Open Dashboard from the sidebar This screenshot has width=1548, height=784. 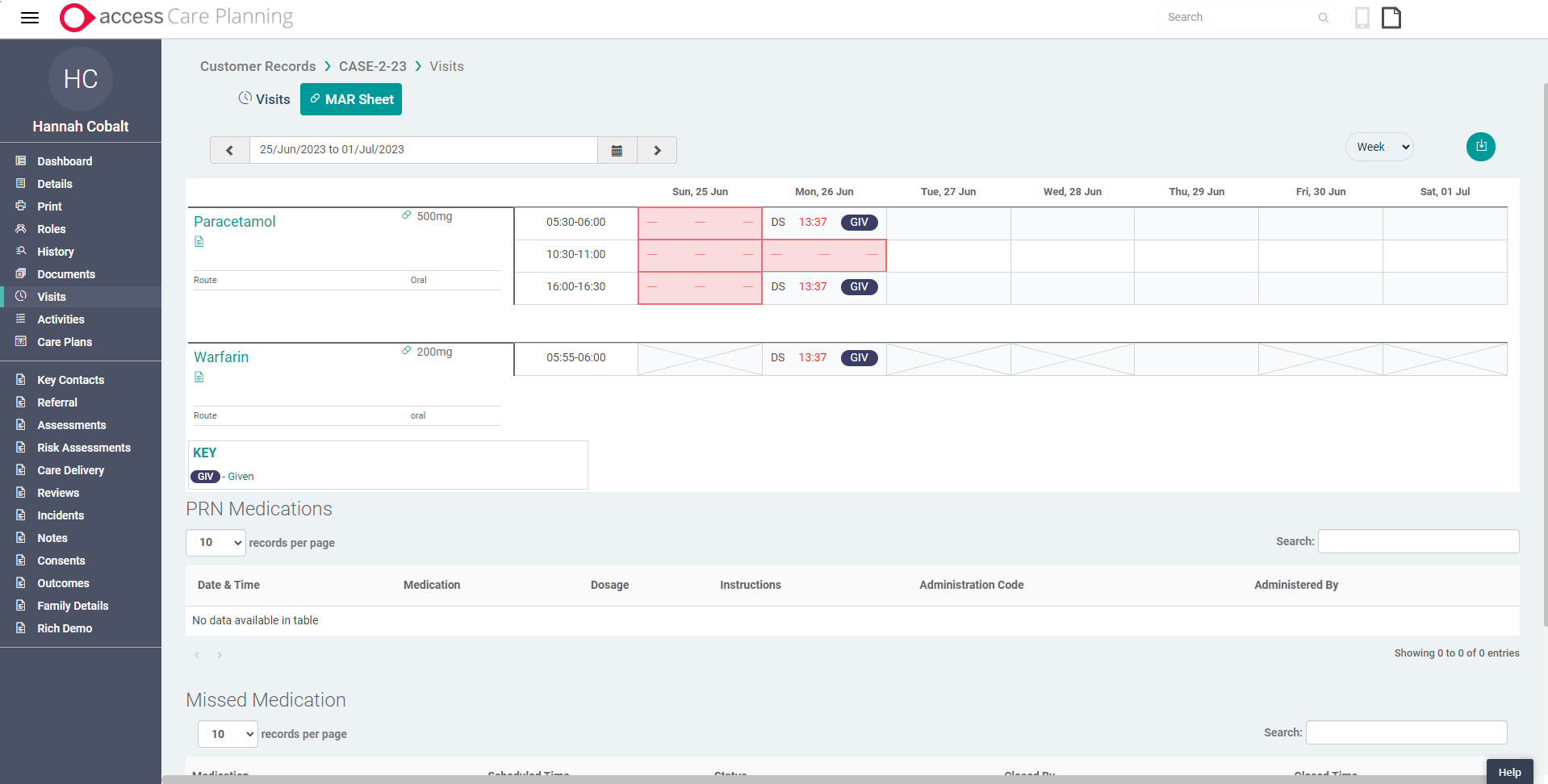65,161
